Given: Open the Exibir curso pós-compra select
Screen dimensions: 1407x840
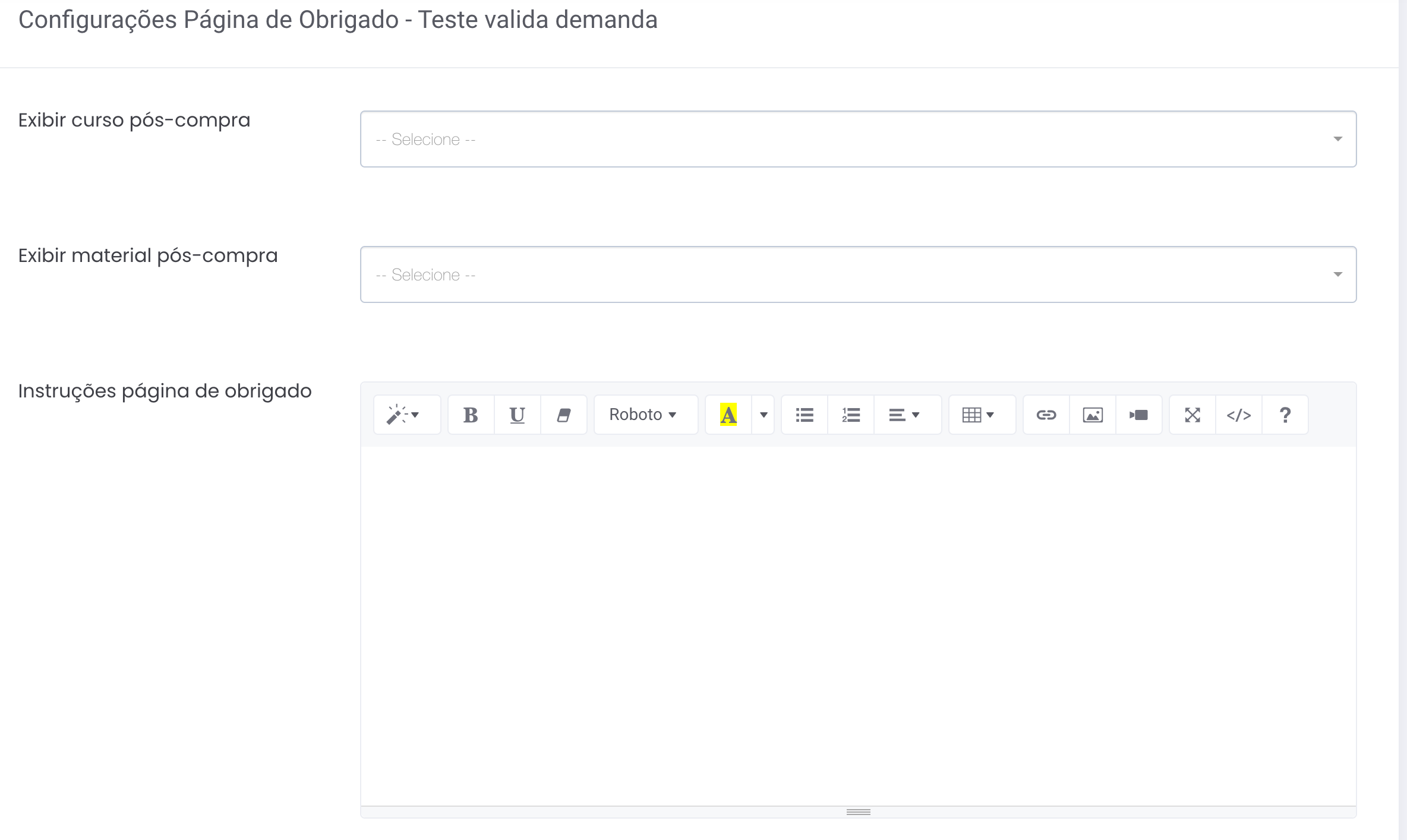Looking at the screenshot, I should 857,139.
